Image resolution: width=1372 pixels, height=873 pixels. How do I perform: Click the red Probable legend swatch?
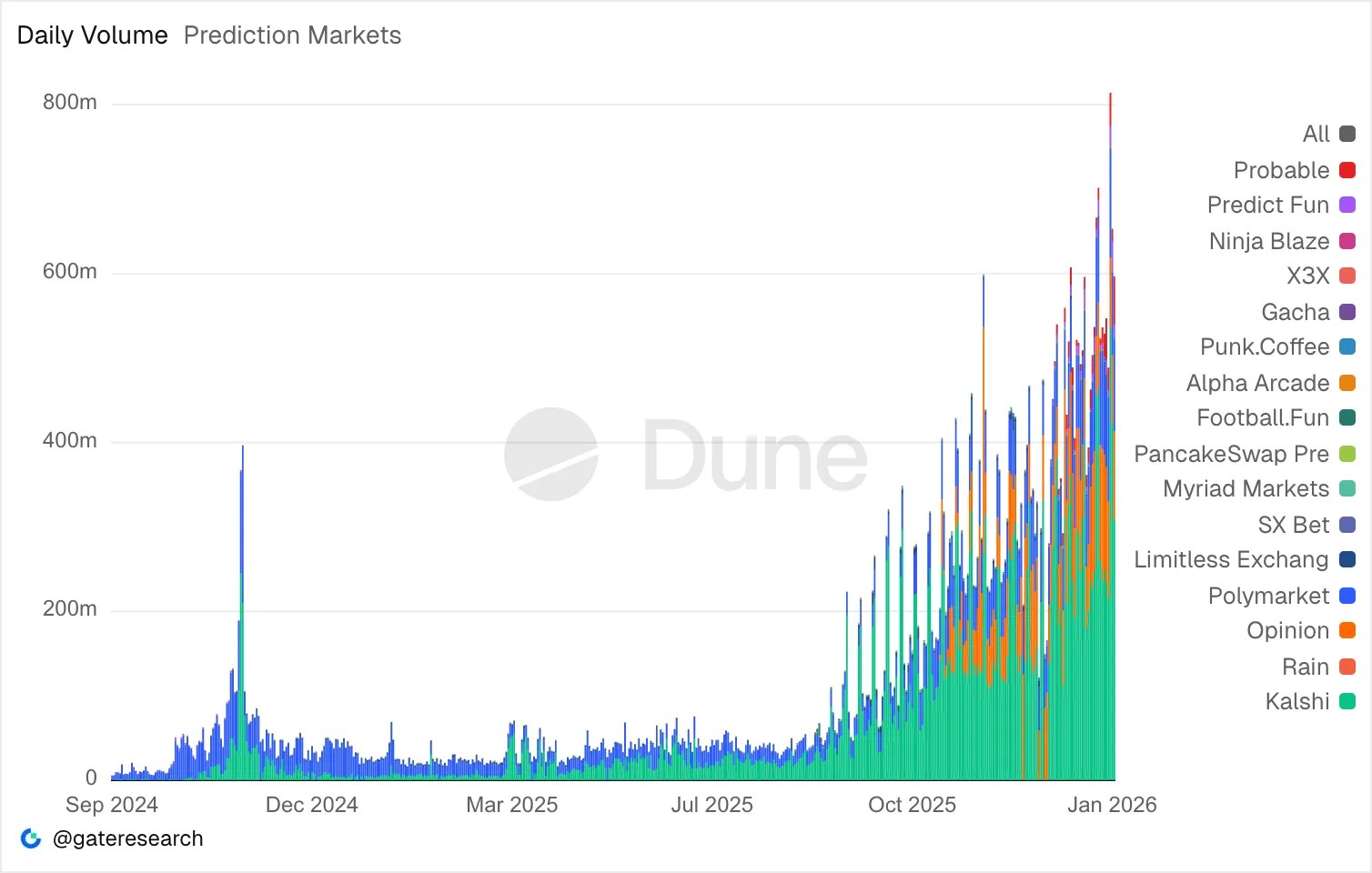[x=1347, y=170]
